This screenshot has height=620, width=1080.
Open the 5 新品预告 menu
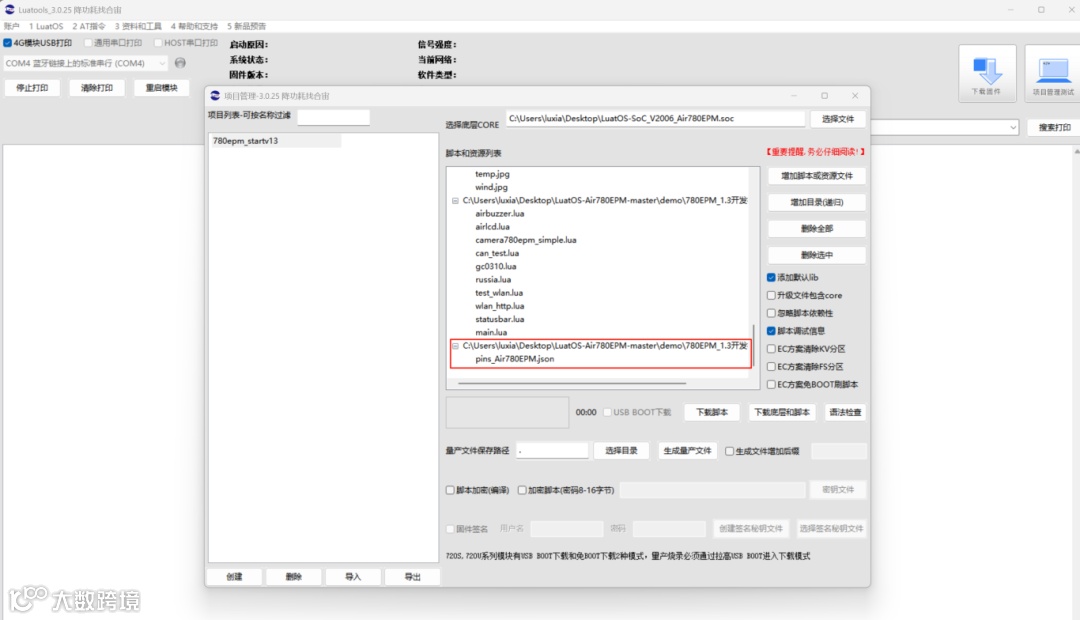pyautogui.click(x=247, y=26)
